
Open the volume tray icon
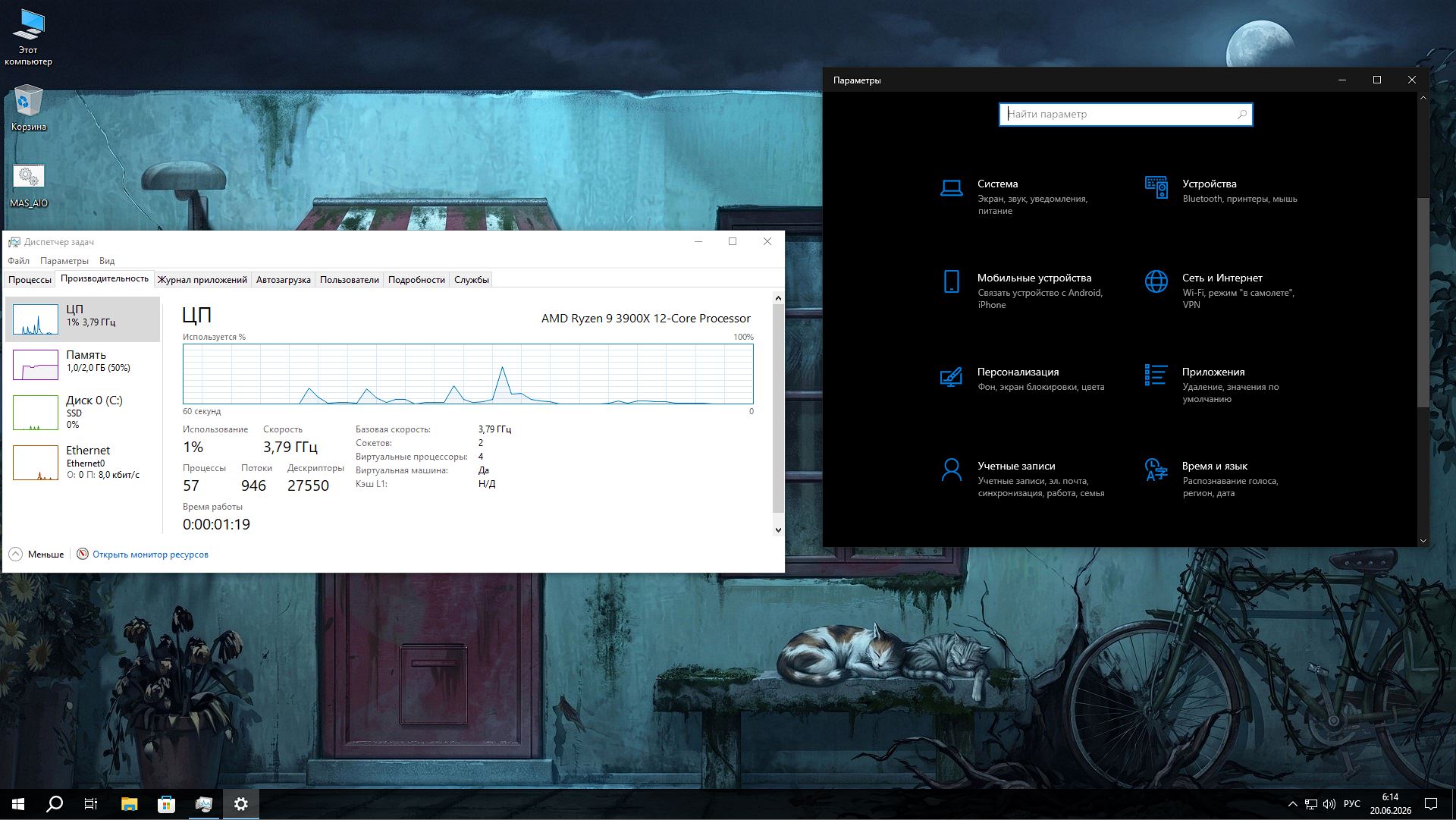coord(1329,804)
